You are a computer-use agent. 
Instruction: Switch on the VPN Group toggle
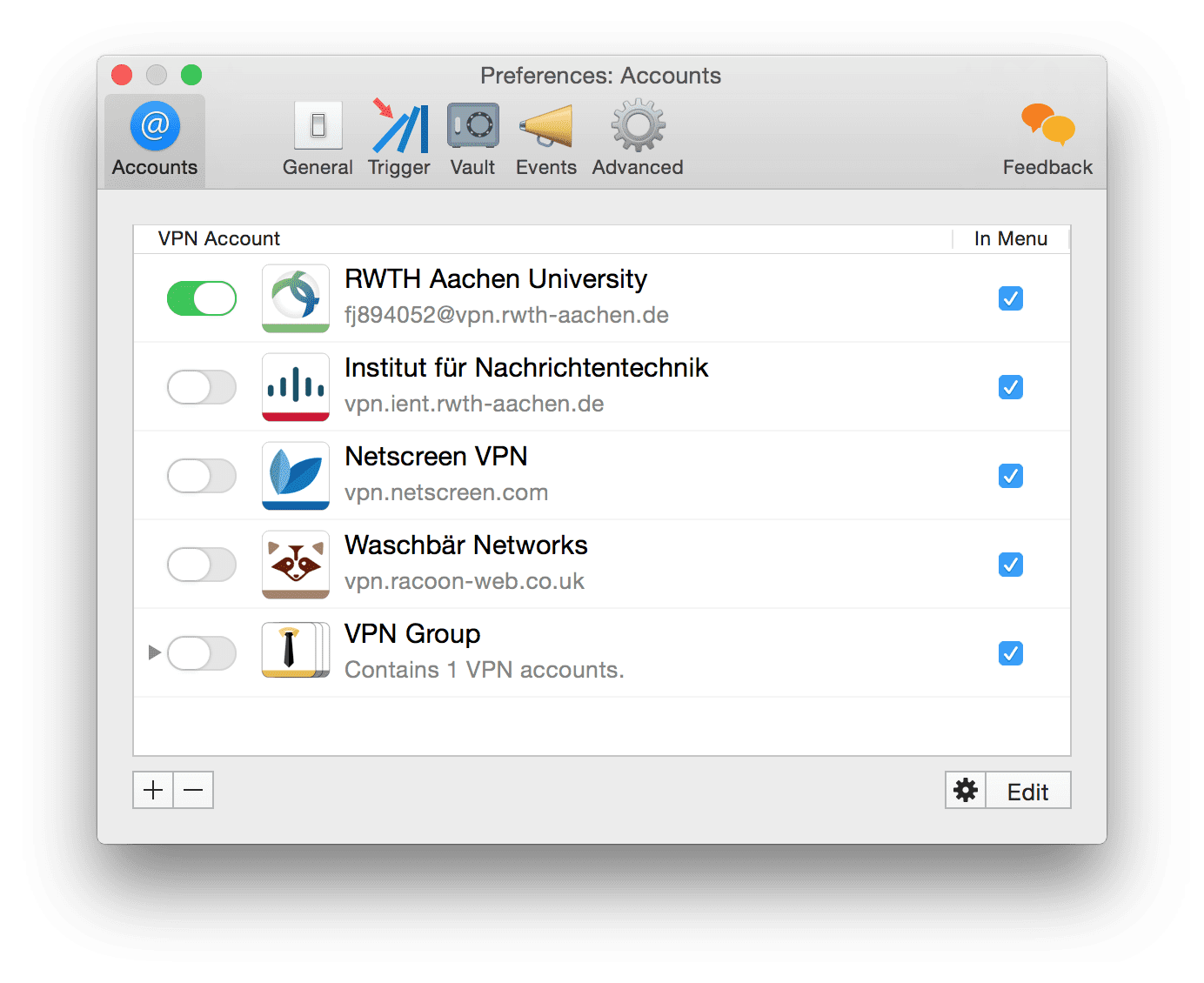(x=202, y=653)
